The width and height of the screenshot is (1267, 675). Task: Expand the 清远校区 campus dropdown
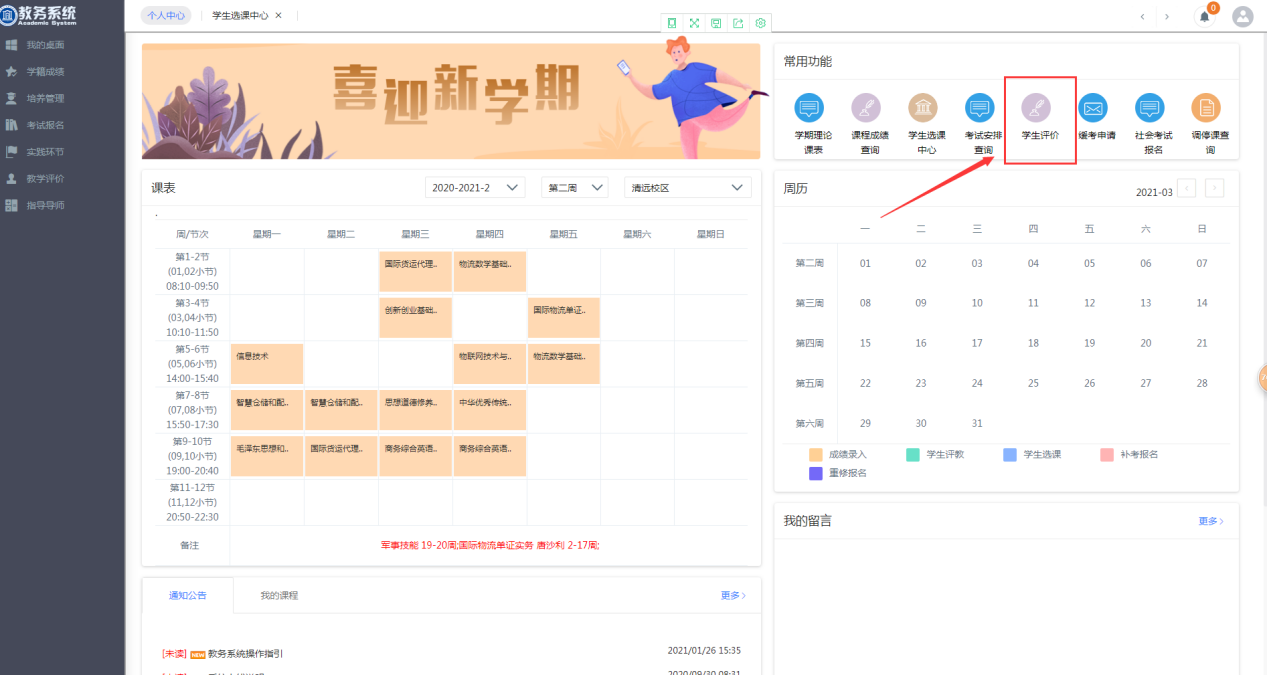(x=687, y=188)
